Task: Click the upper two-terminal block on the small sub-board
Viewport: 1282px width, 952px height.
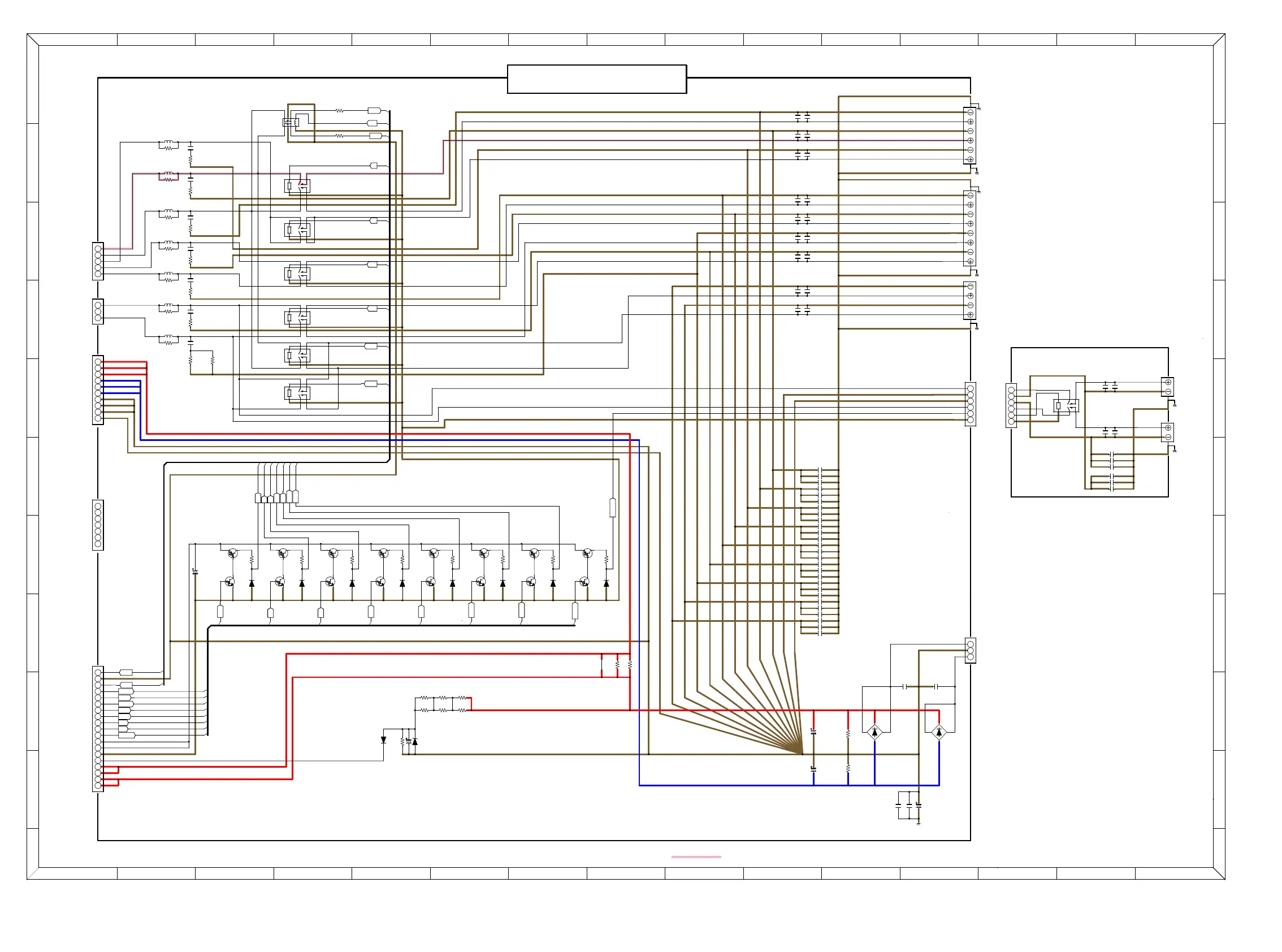Action: tap(1167, 387)
